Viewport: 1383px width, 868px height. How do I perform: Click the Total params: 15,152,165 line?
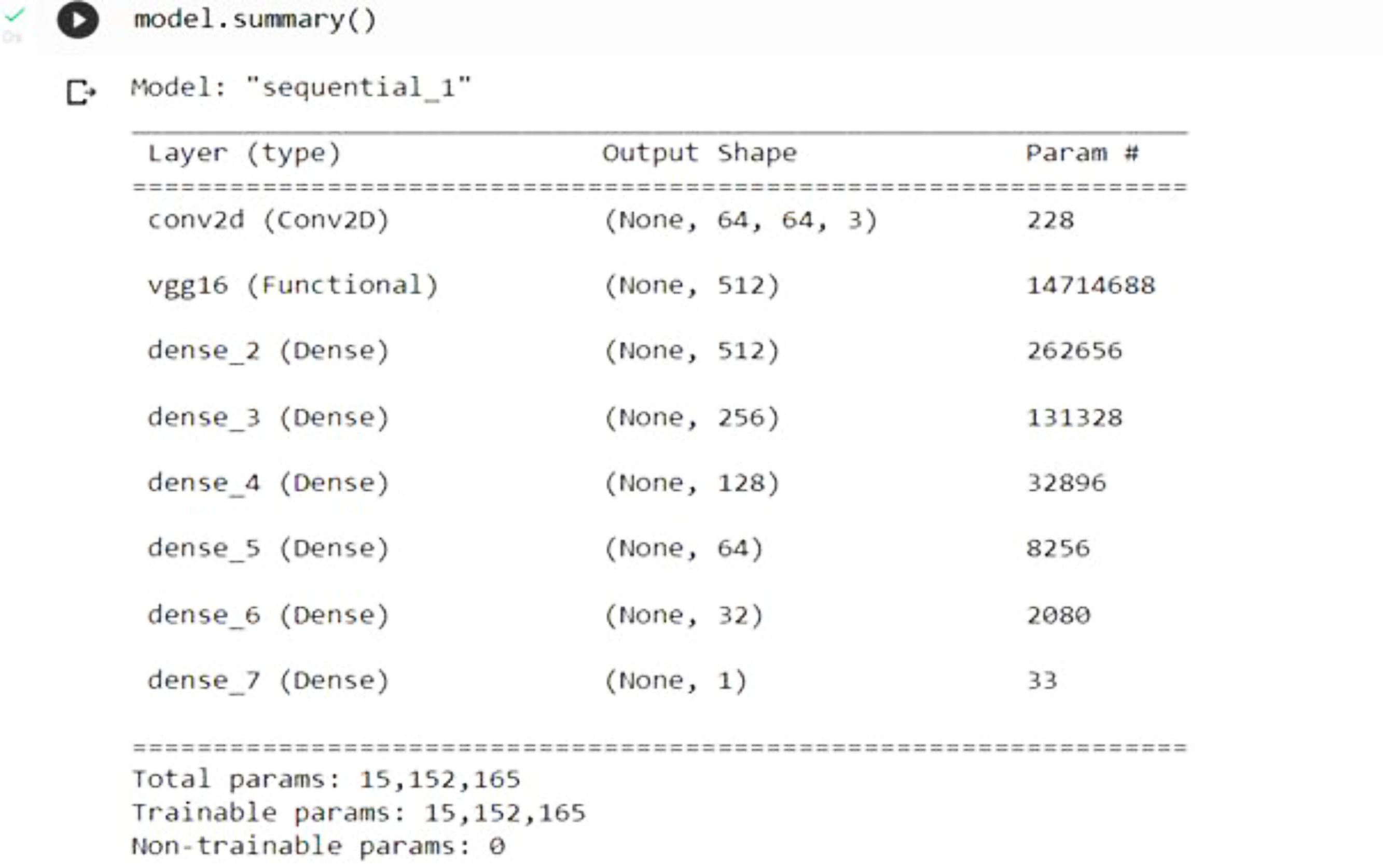pyautogui.click(x=326, y=780)
